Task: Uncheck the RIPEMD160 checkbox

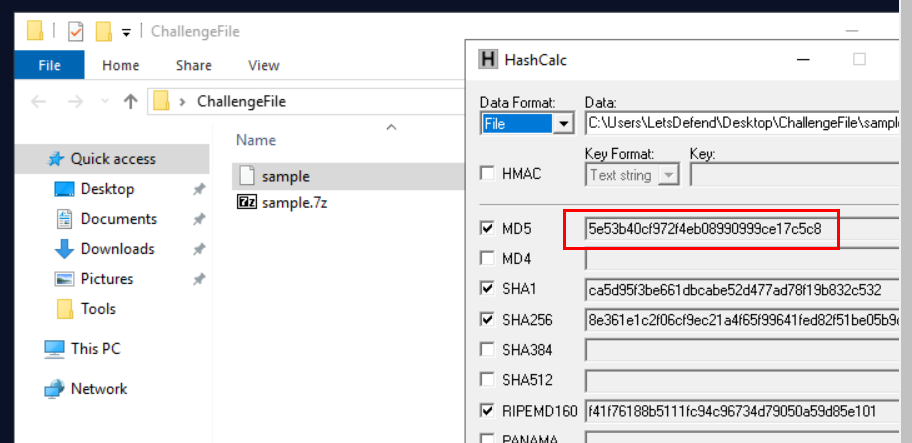Action: 487,412
